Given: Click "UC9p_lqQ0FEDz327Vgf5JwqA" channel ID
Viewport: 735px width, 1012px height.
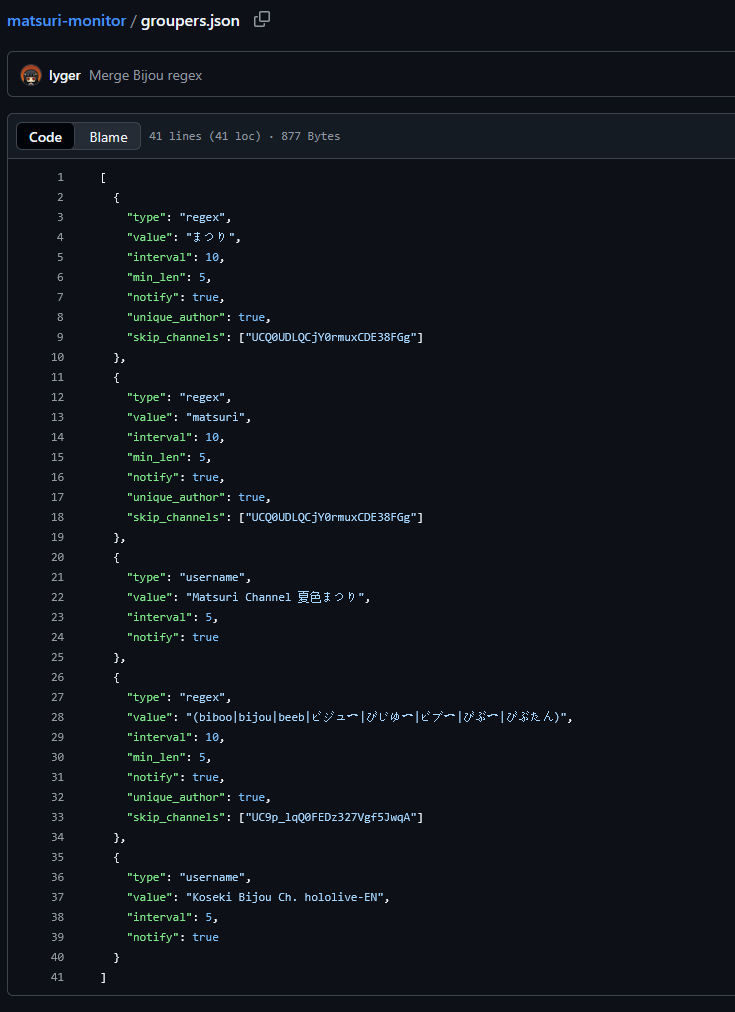Looking at the screenshot, I should pyautogui.click(x=330, y=817).
